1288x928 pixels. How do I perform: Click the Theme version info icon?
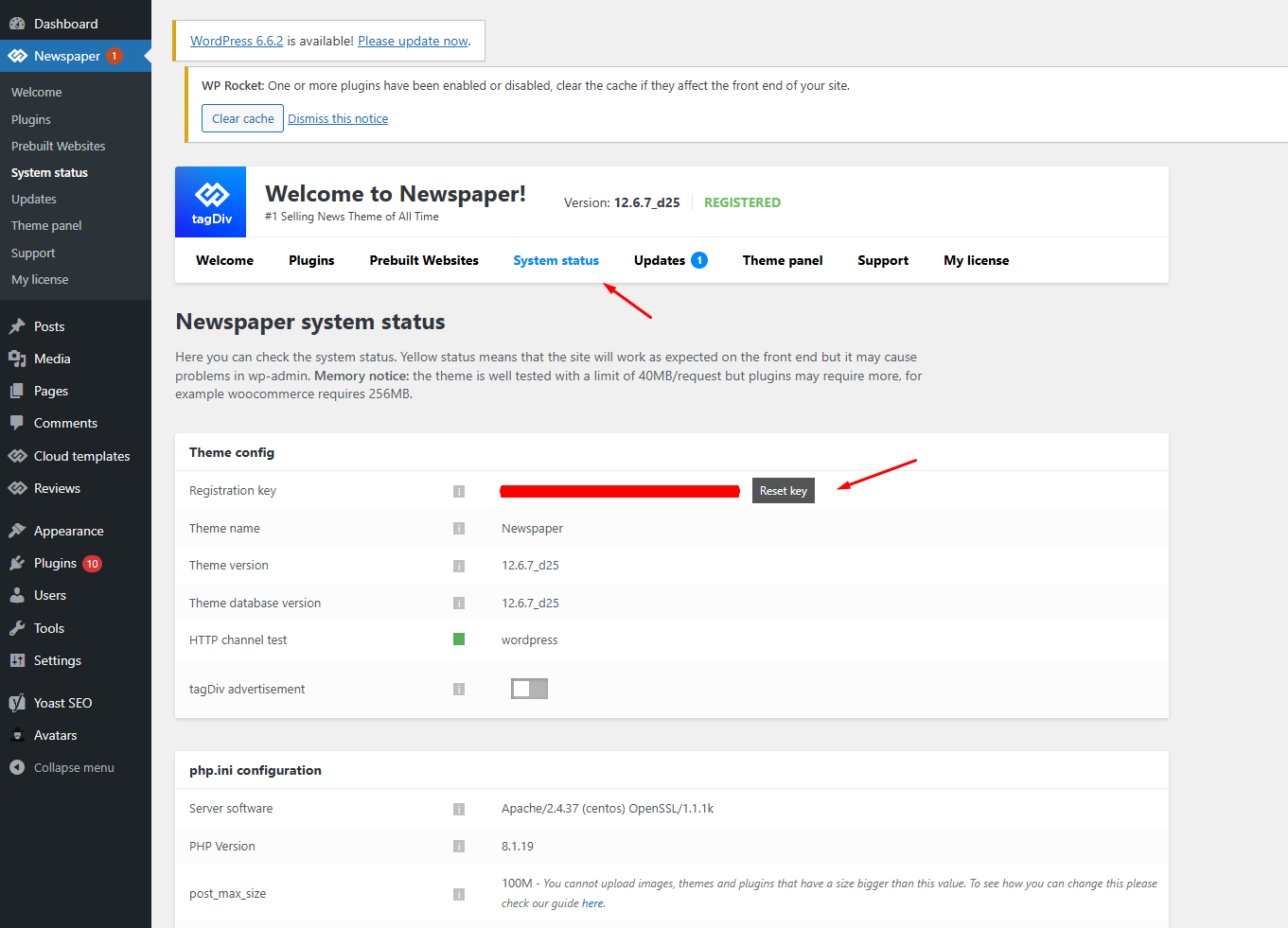coord(459,566)
